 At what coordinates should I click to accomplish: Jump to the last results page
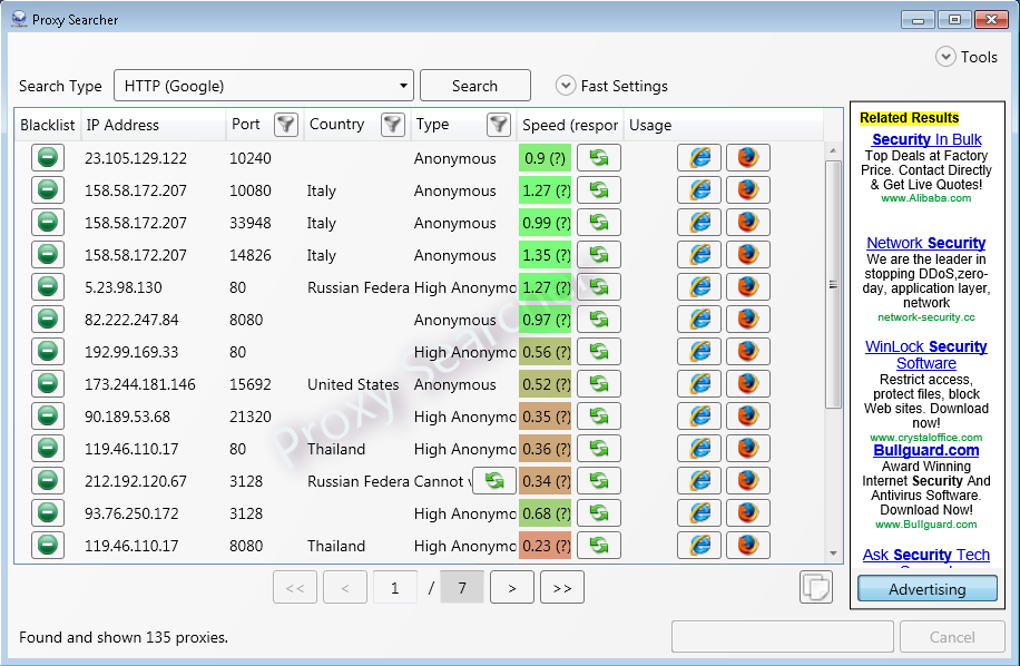[562, 588]
